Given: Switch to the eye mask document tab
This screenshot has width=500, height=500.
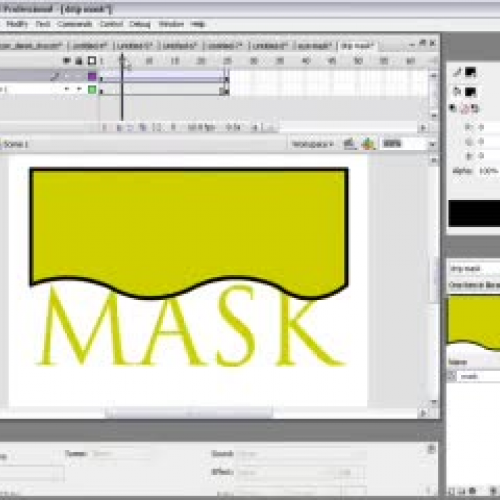Looking at the screenshot, I should coord(314,45).
